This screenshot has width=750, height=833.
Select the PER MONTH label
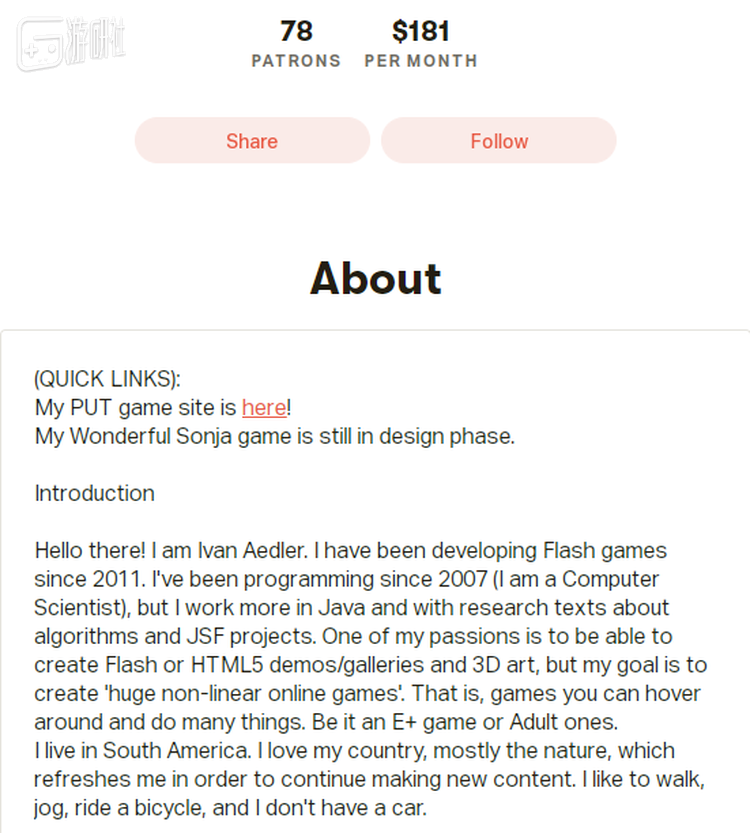click(420, 61)
